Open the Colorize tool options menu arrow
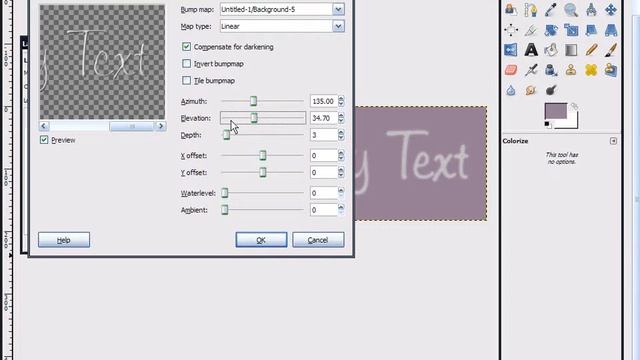 (613, 141)
